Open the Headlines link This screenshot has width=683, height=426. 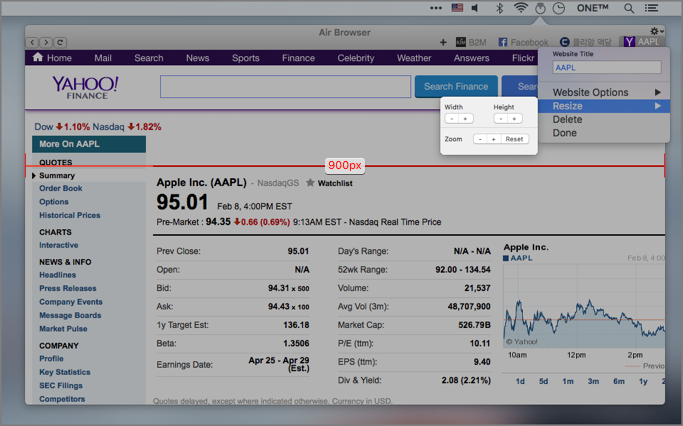(57, 275)
